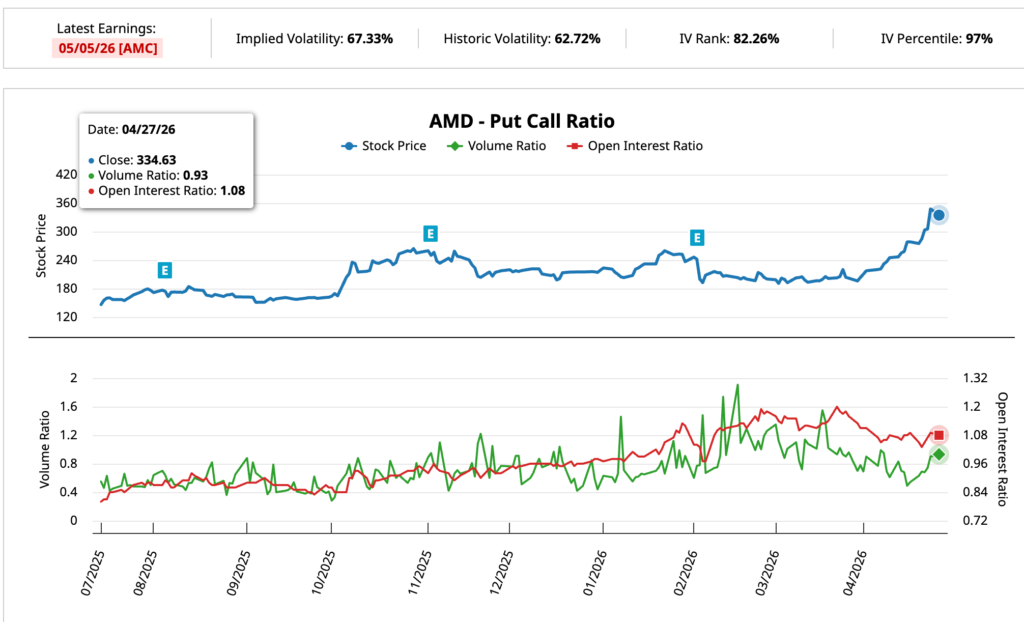Viewport: 1024px width, 622px height.
Task: Click the AMD - Put Call Ratio chart title
Action: tap(522, 122)
